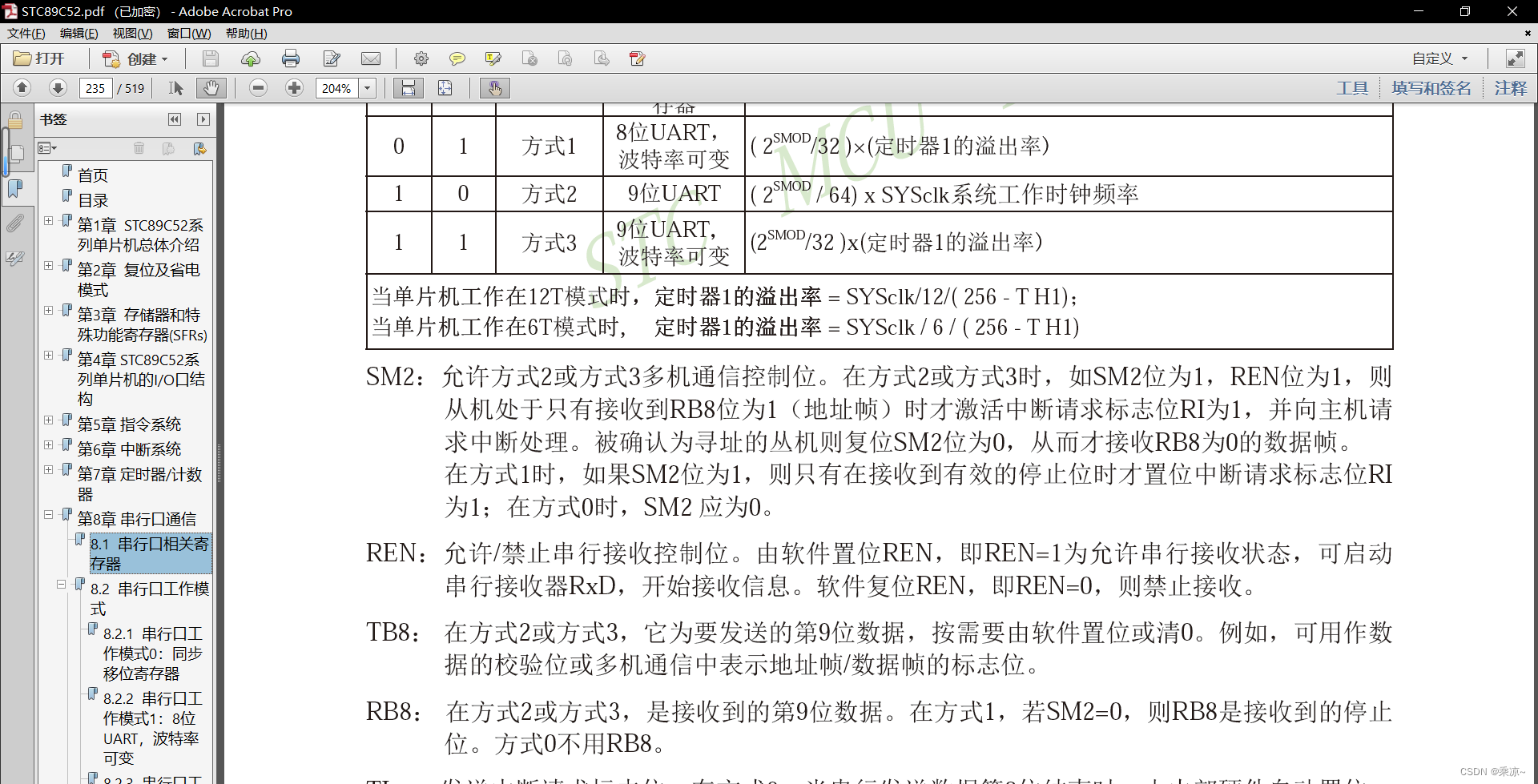Image resolution: width=1538 pixels, height=784 pixels.
Task: Click the rotate page icon
Action: tap(566, 58)
